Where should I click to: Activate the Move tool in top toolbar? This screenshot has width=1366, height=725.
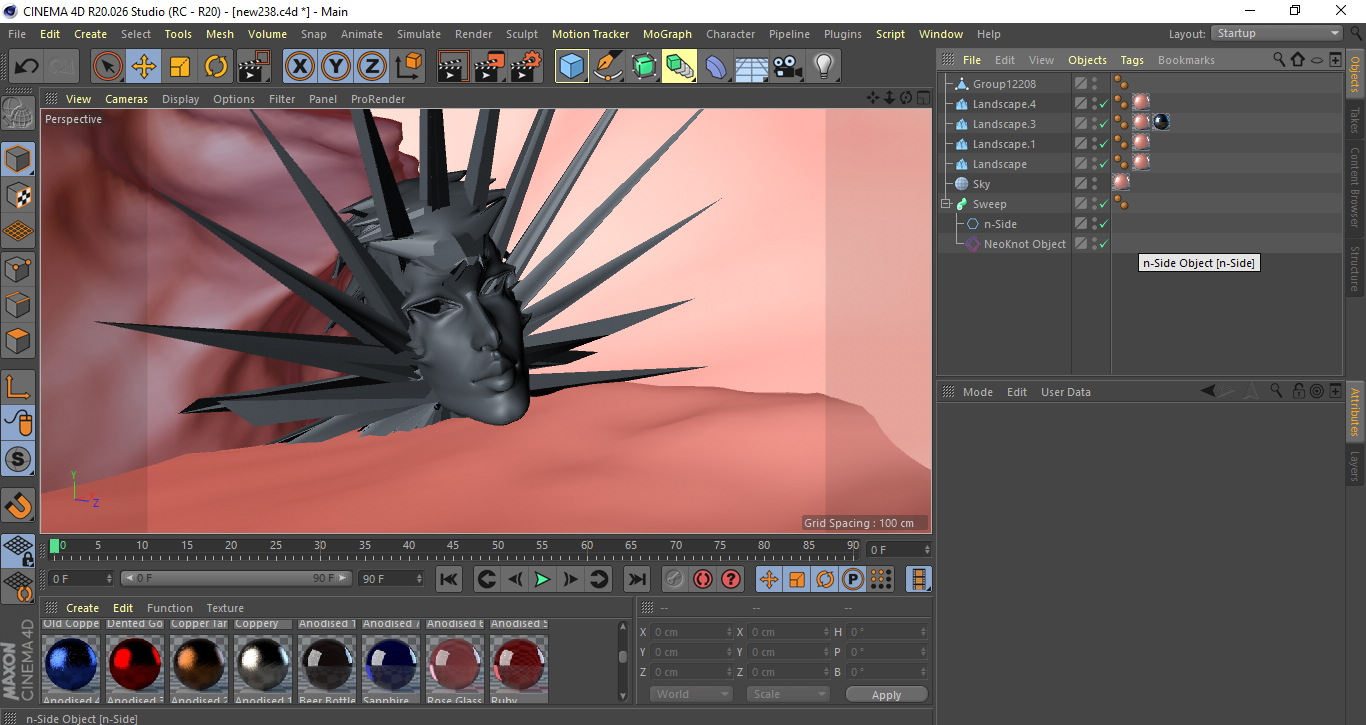click(144, 67)
